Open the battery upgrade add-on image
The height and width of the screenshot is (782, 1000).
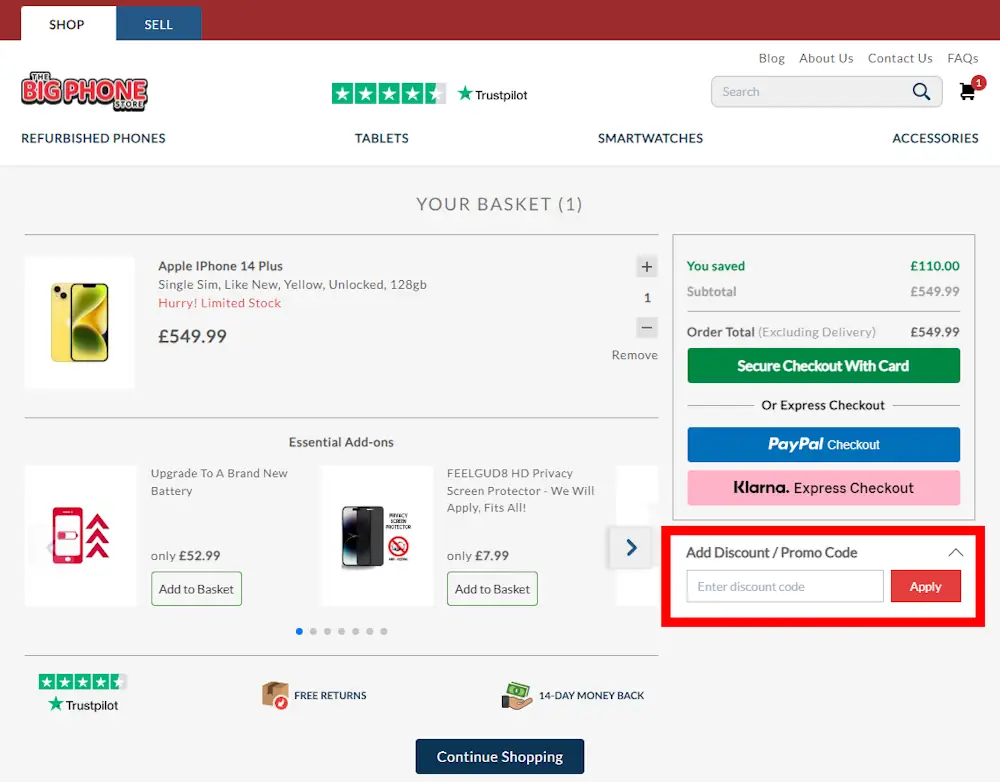point(80,535)
